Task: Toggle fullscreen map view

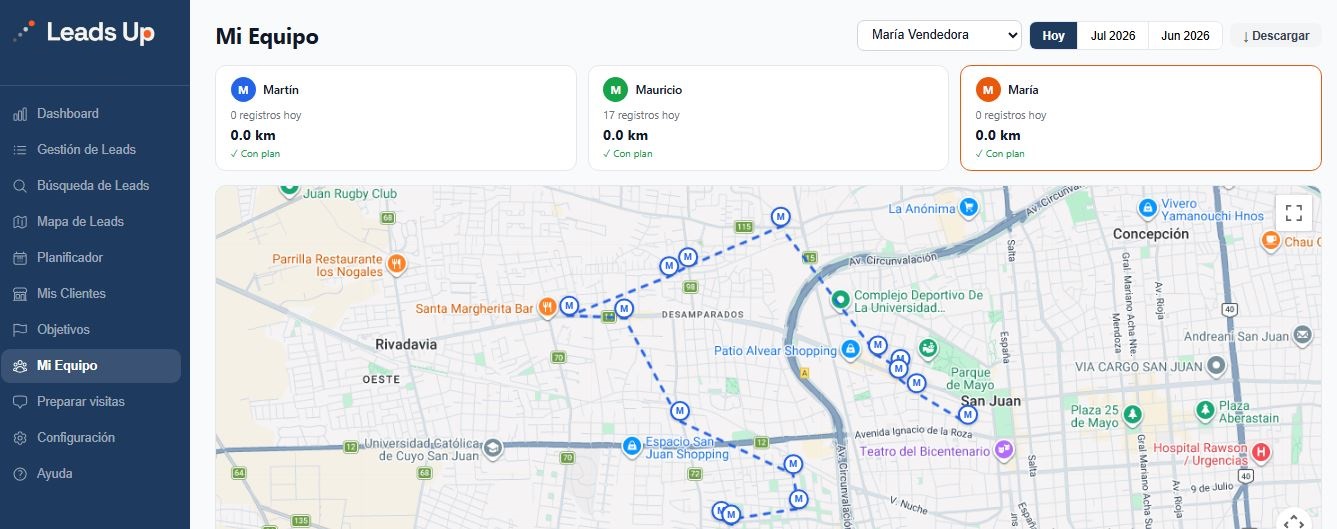Action: (x=1293, y=212)
